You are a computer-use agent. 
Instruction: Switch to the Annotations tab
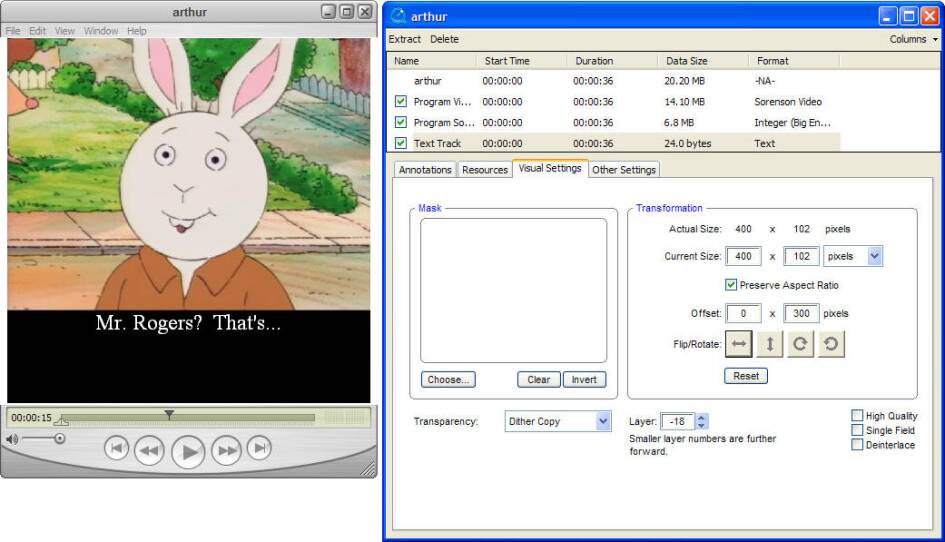tap(425, 170)
